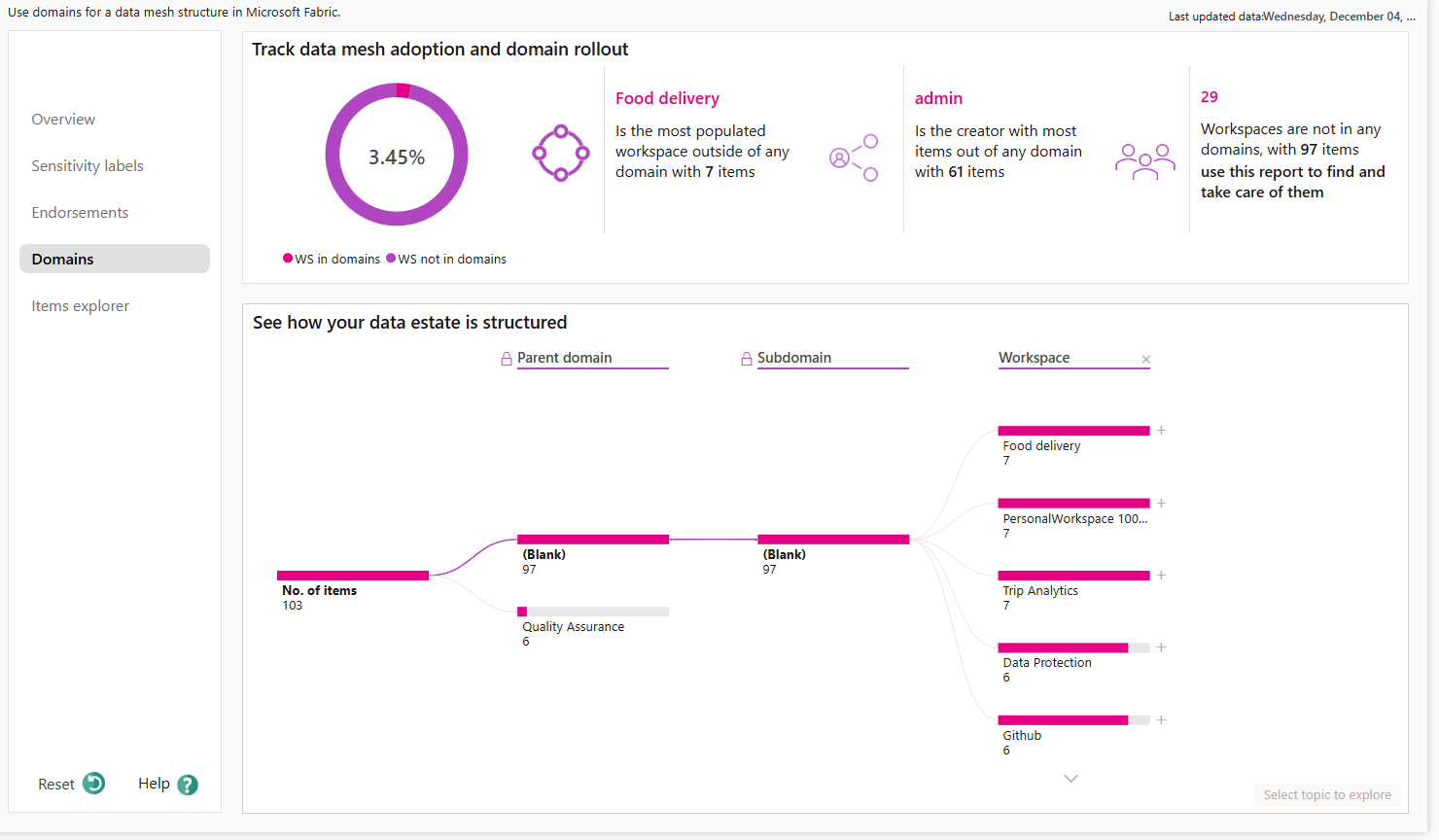Remove the Workspace level with X icon
The image size is (1439, 840).
click(x=1145, y=360)
